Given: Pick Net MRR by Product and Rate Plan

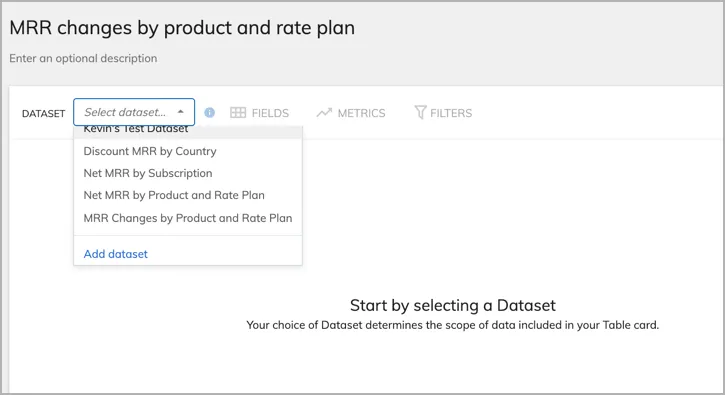Looking at the screenshot, I should pos(188,195).
